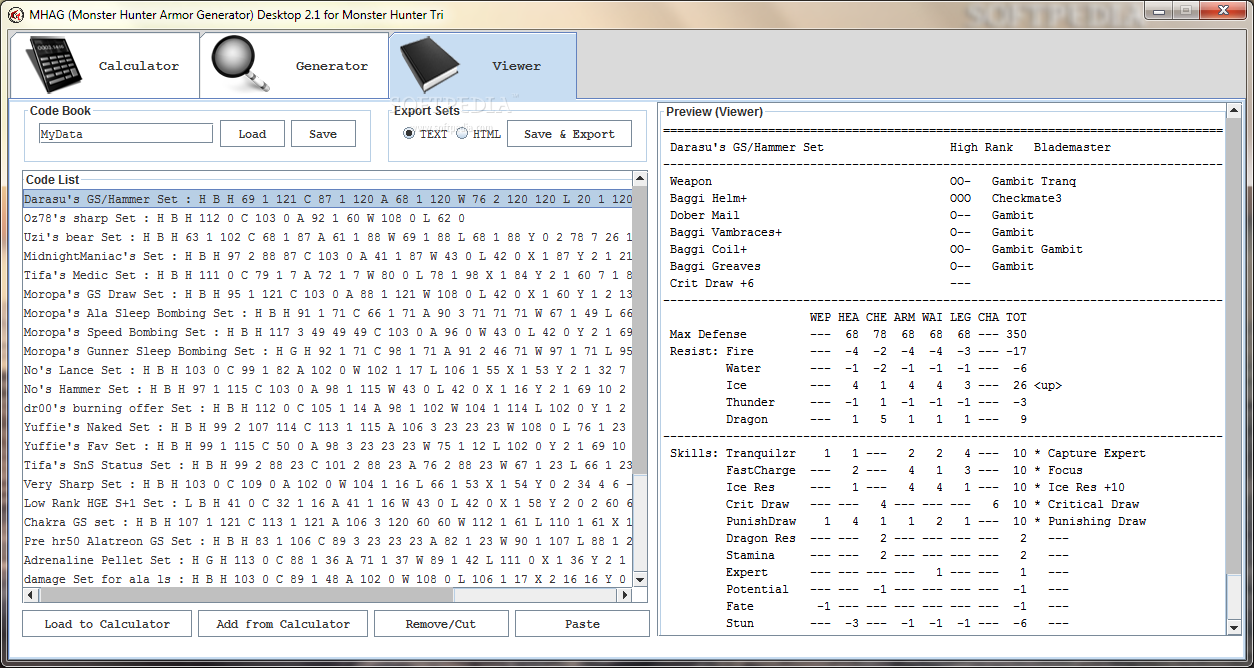This screenshot has width=1254, height=668.
Task: Select "Very Sharp Set" code row
Action: pos(328,484)
